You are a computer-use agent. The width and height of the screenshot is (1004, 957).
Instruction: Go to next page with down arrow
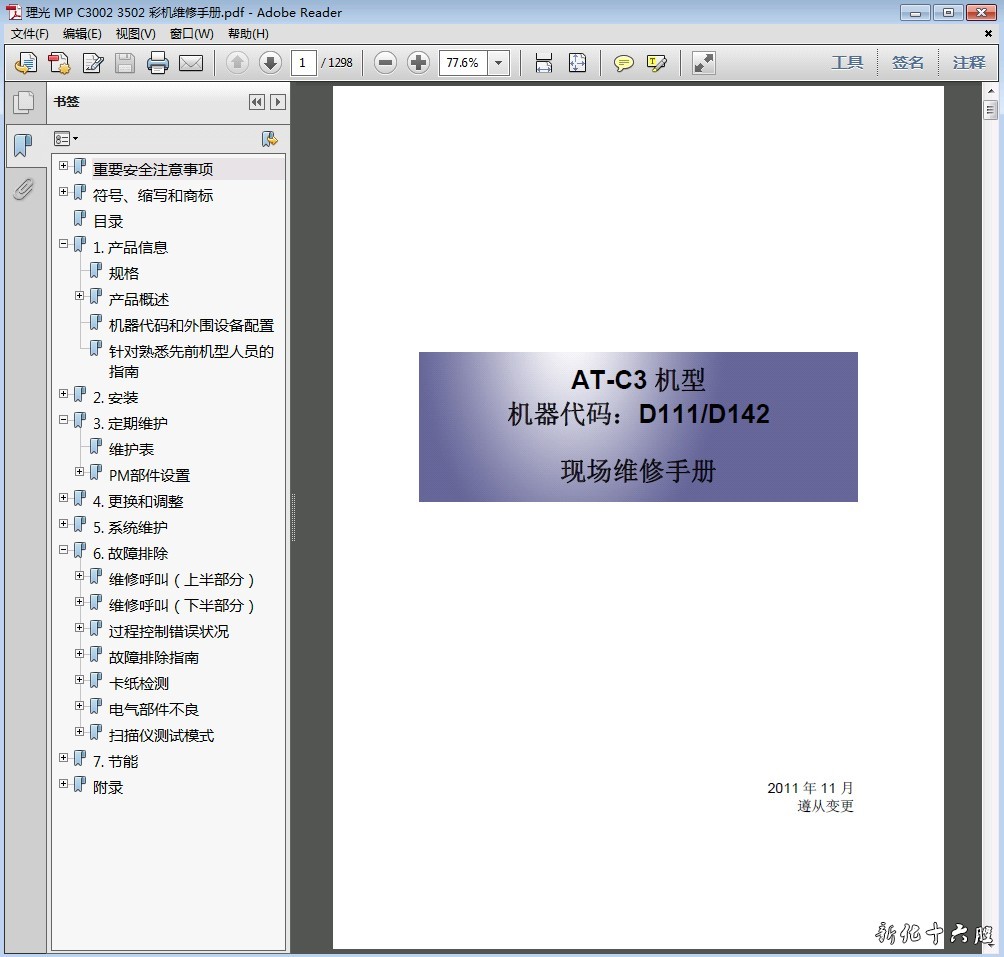[x=270, y=63]
